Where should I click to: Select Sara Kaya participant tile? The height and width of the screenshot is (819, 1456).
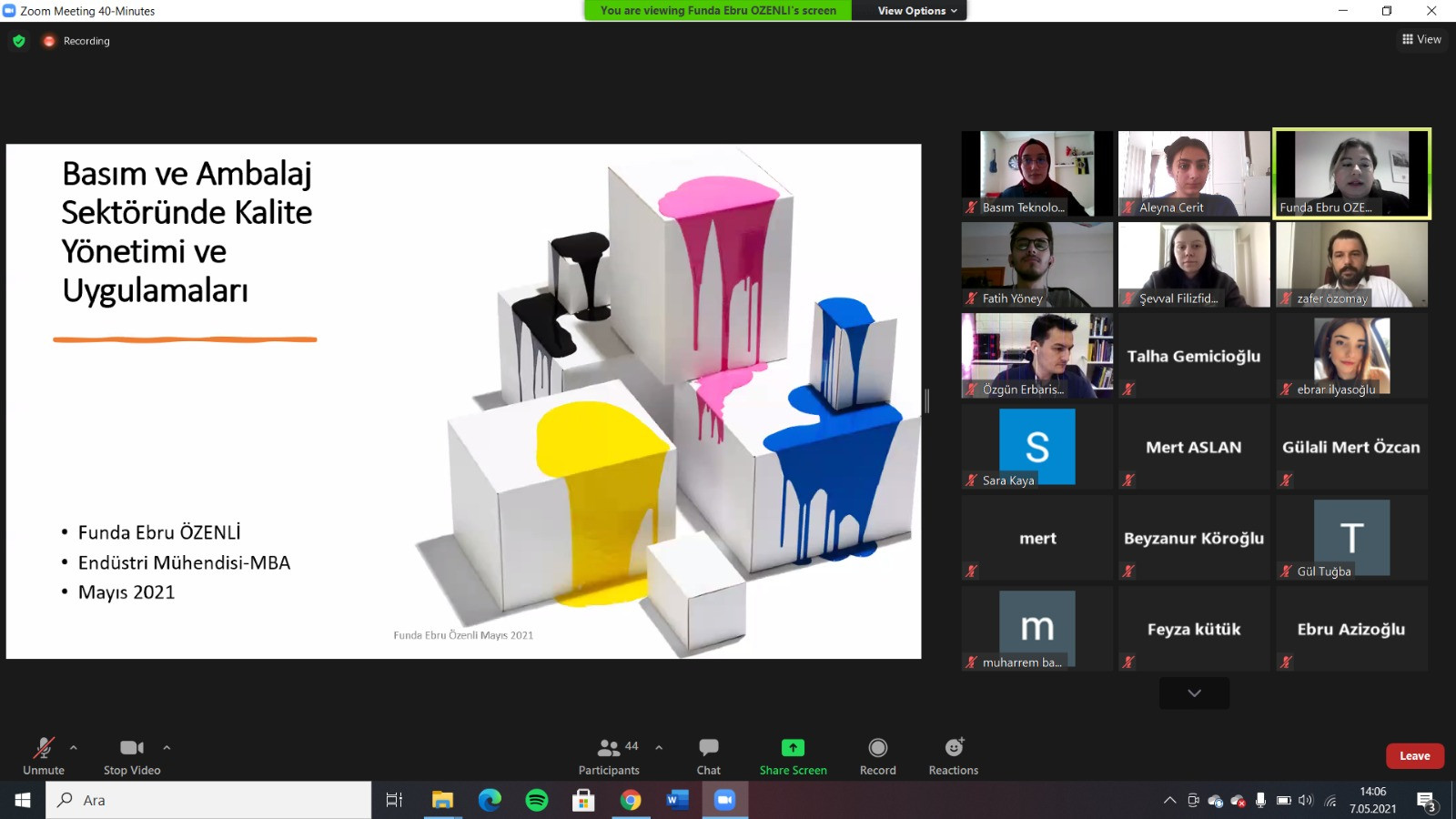(1037, 447)
